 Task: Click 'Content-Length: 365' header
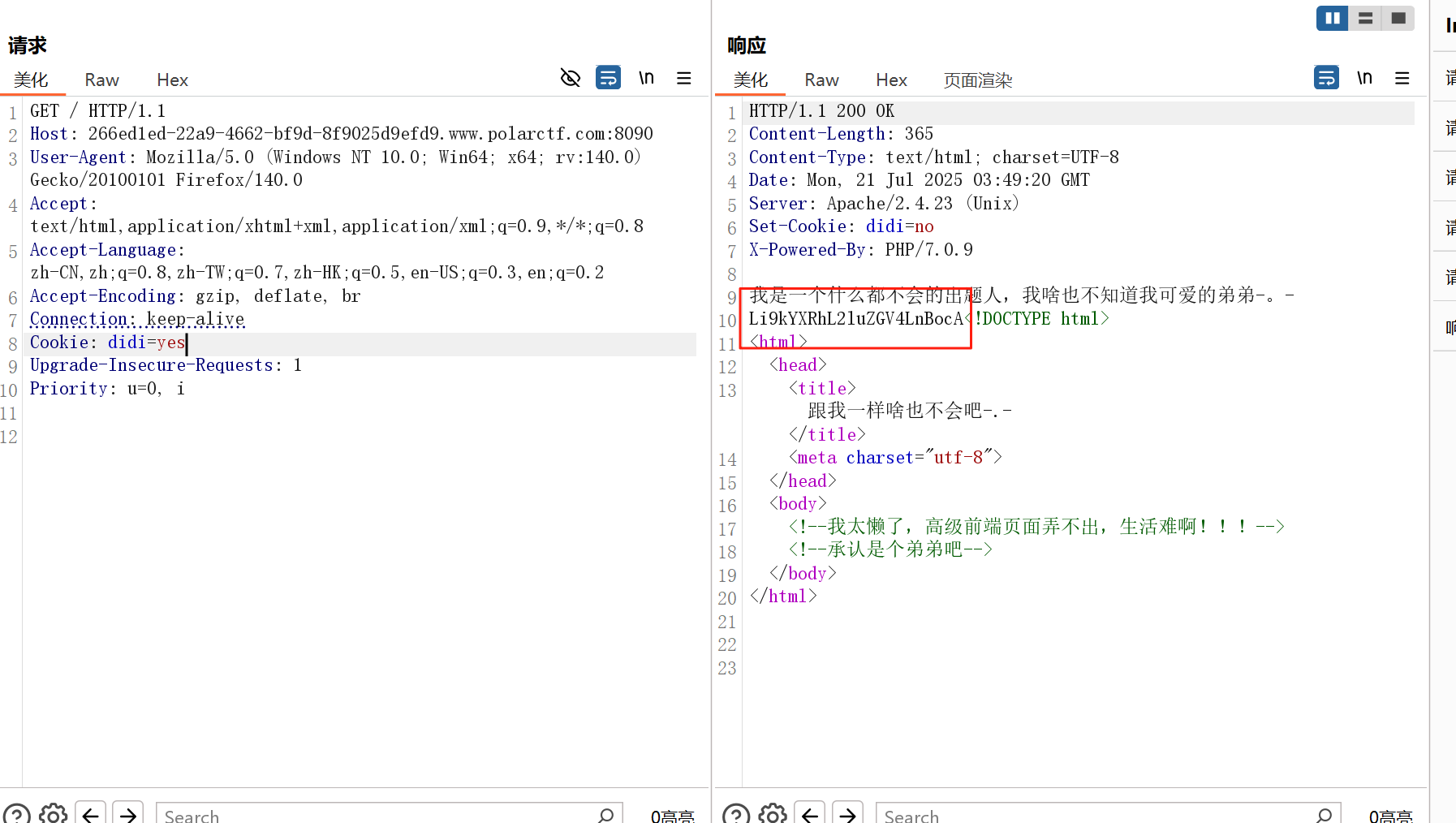[x=841, y=134]
